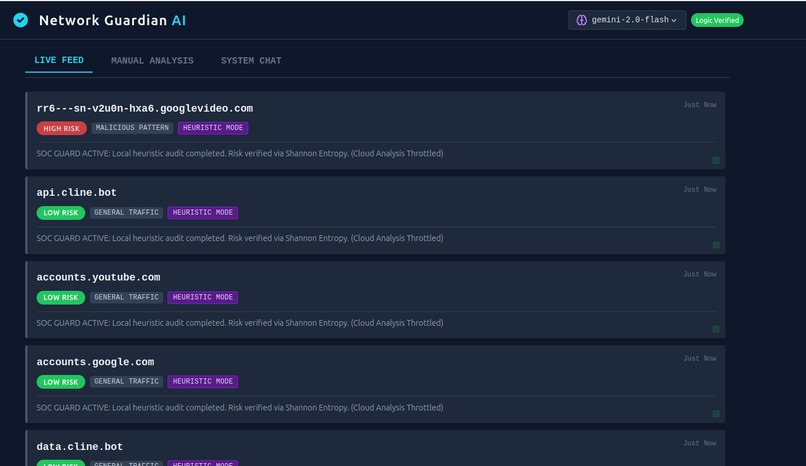Click Heuristic Mode tag on api.cline.bot
806x466 pixels.
coord(203,212)
